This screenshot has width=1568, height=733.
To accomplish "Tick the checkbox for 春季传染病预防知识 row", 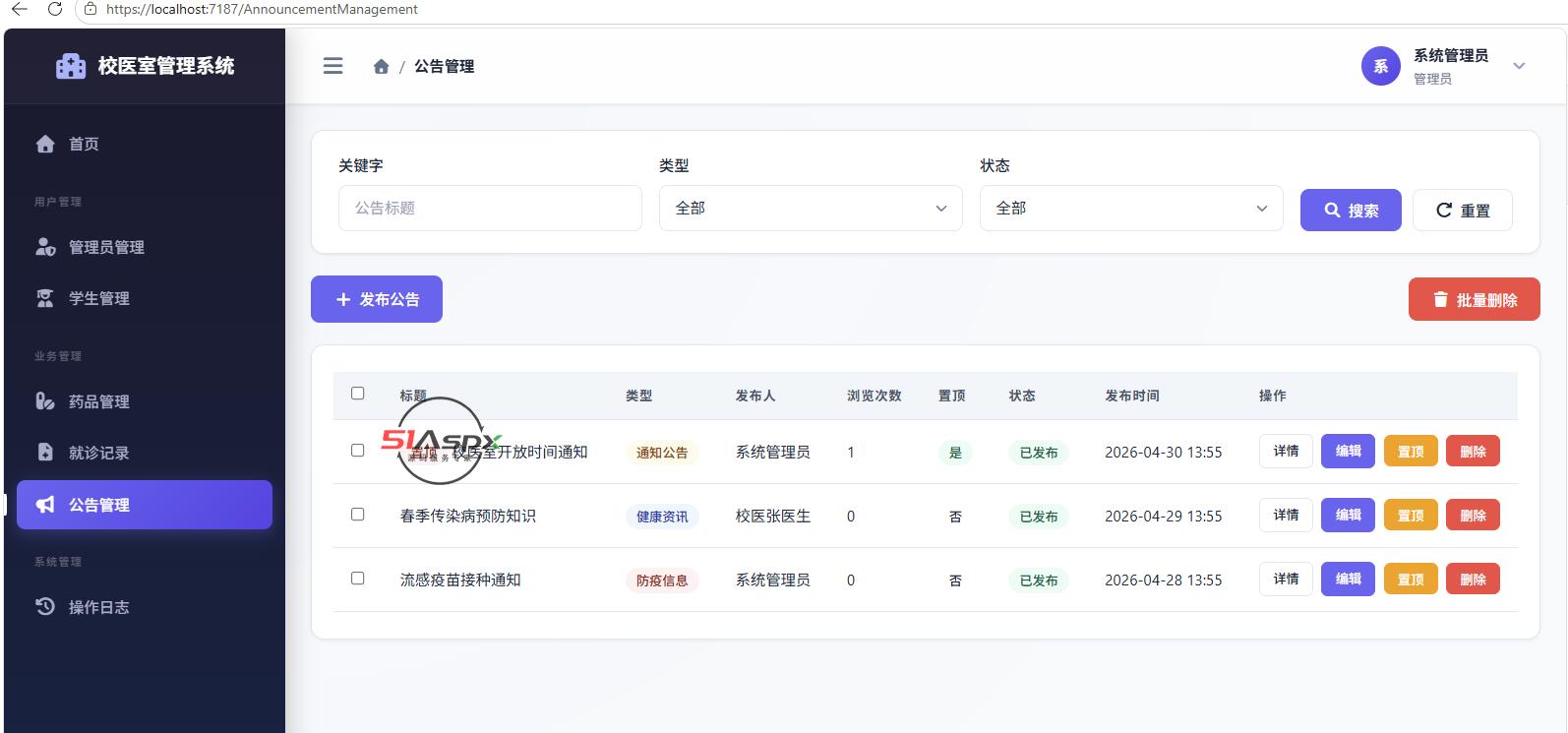I will pos(357,515).
